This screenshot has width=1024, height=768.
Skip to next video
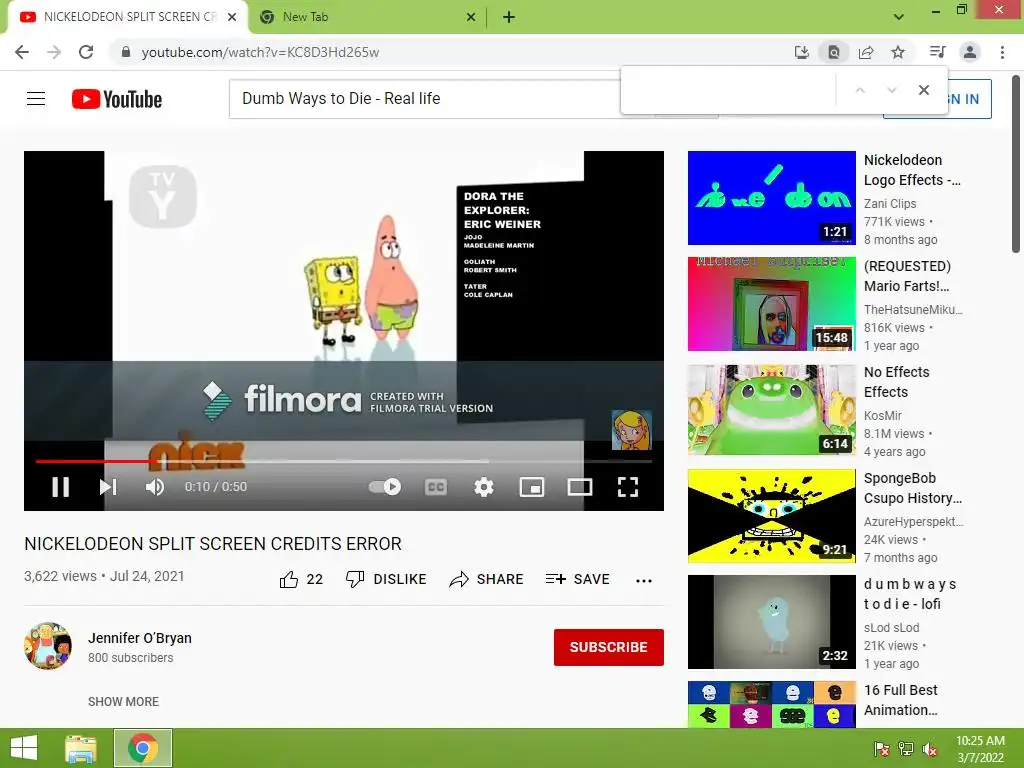[x=108, y=487]
